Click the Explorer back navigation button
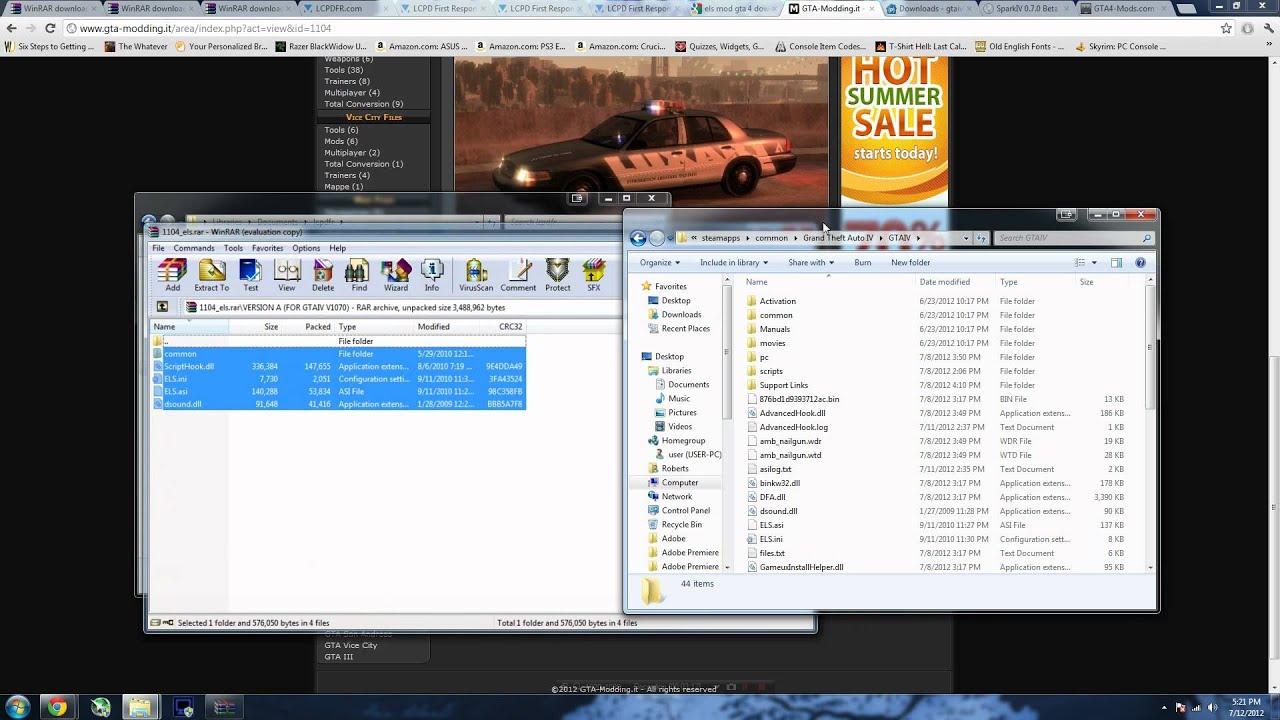The image size is (1280, 720). (638, 238)
